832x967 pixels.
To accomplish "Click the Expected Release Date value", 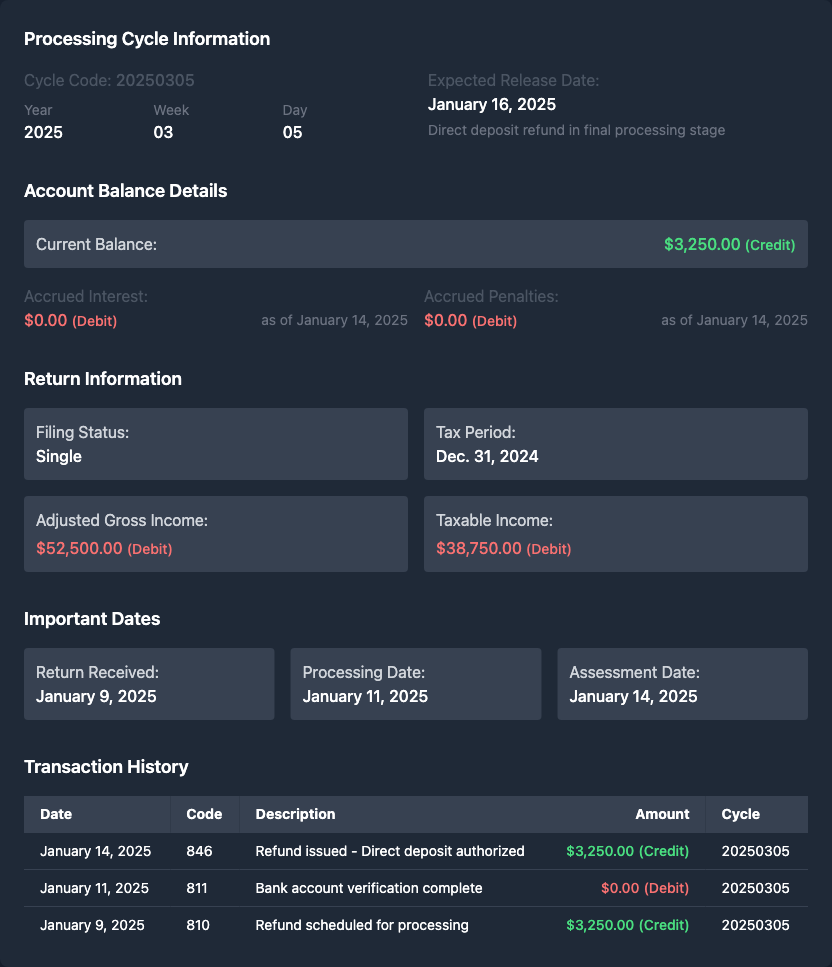I will (x=492, y=104).
